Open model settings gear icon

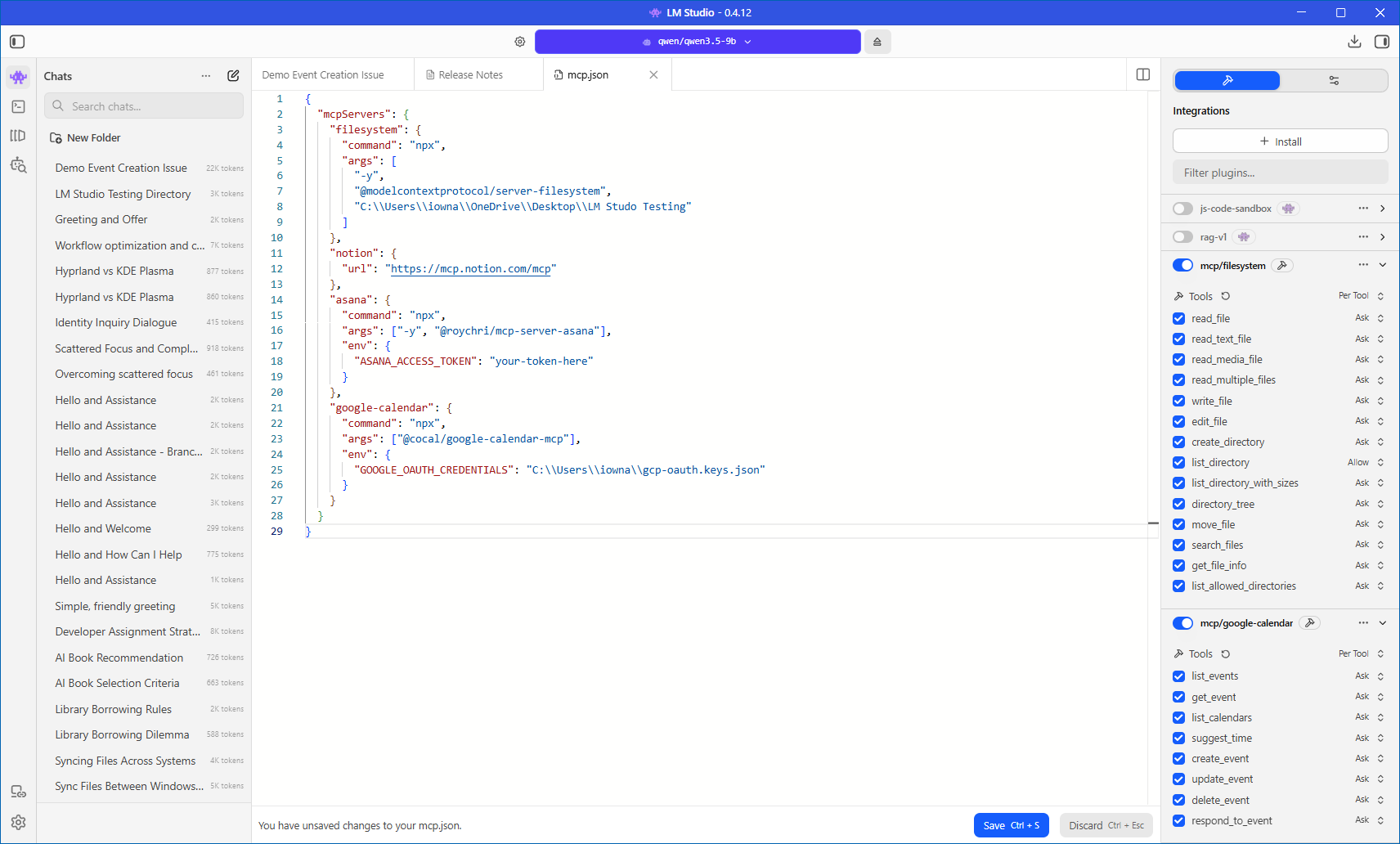[x=520, y=42]
